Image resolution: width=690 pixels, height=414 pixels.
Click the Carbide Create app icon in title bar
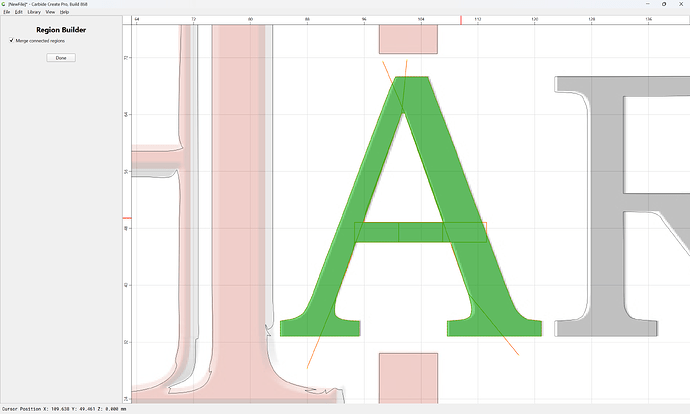[4, 4]
